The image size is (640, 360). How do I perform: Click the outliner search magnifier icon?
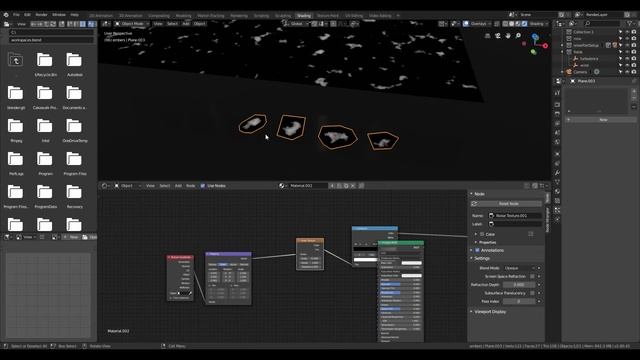click(x=587, y=24)
